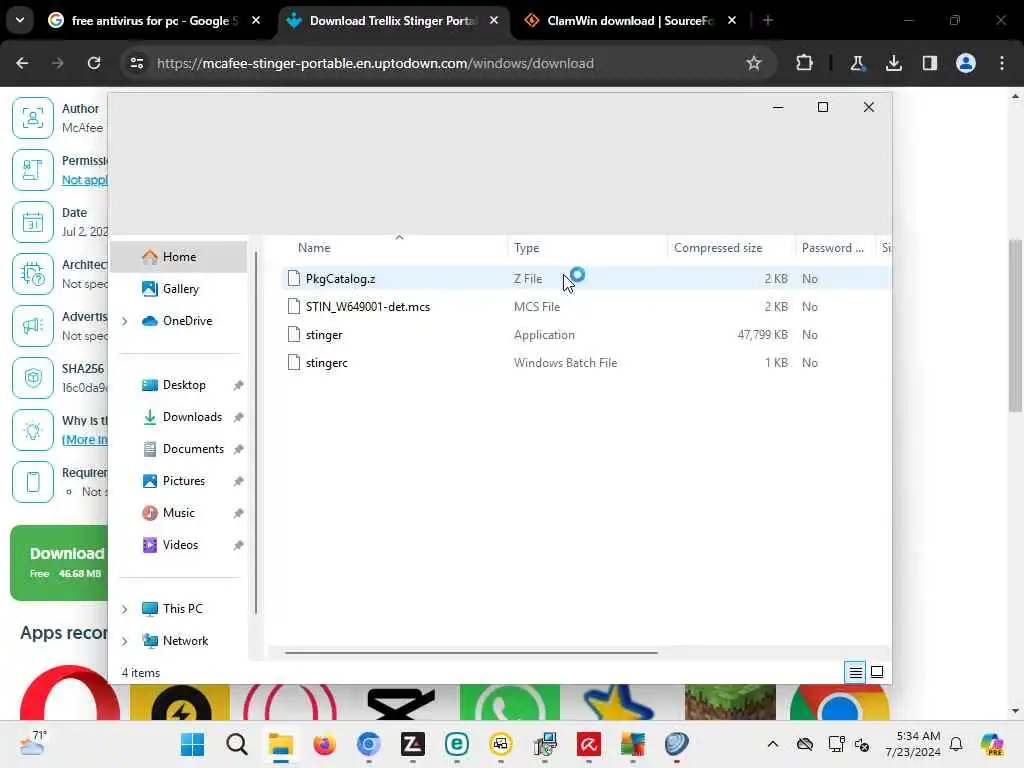Unpin Downloads using its pin icon
This screenshot has width=1024, height=768.
point(238,417)
